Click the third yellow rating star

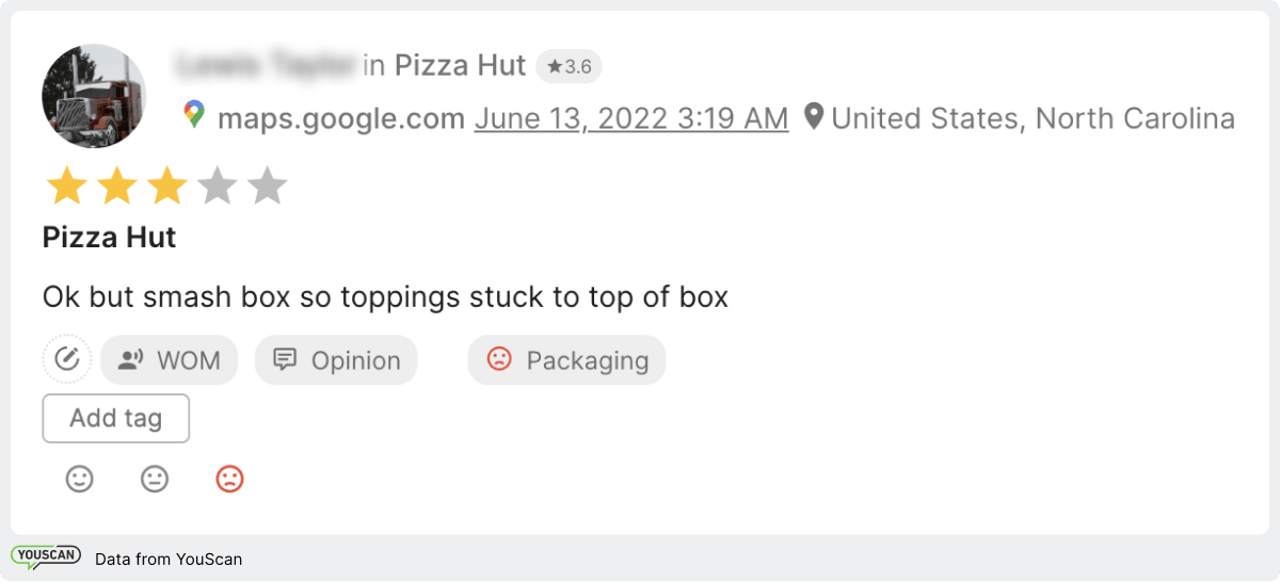point(167,186)
